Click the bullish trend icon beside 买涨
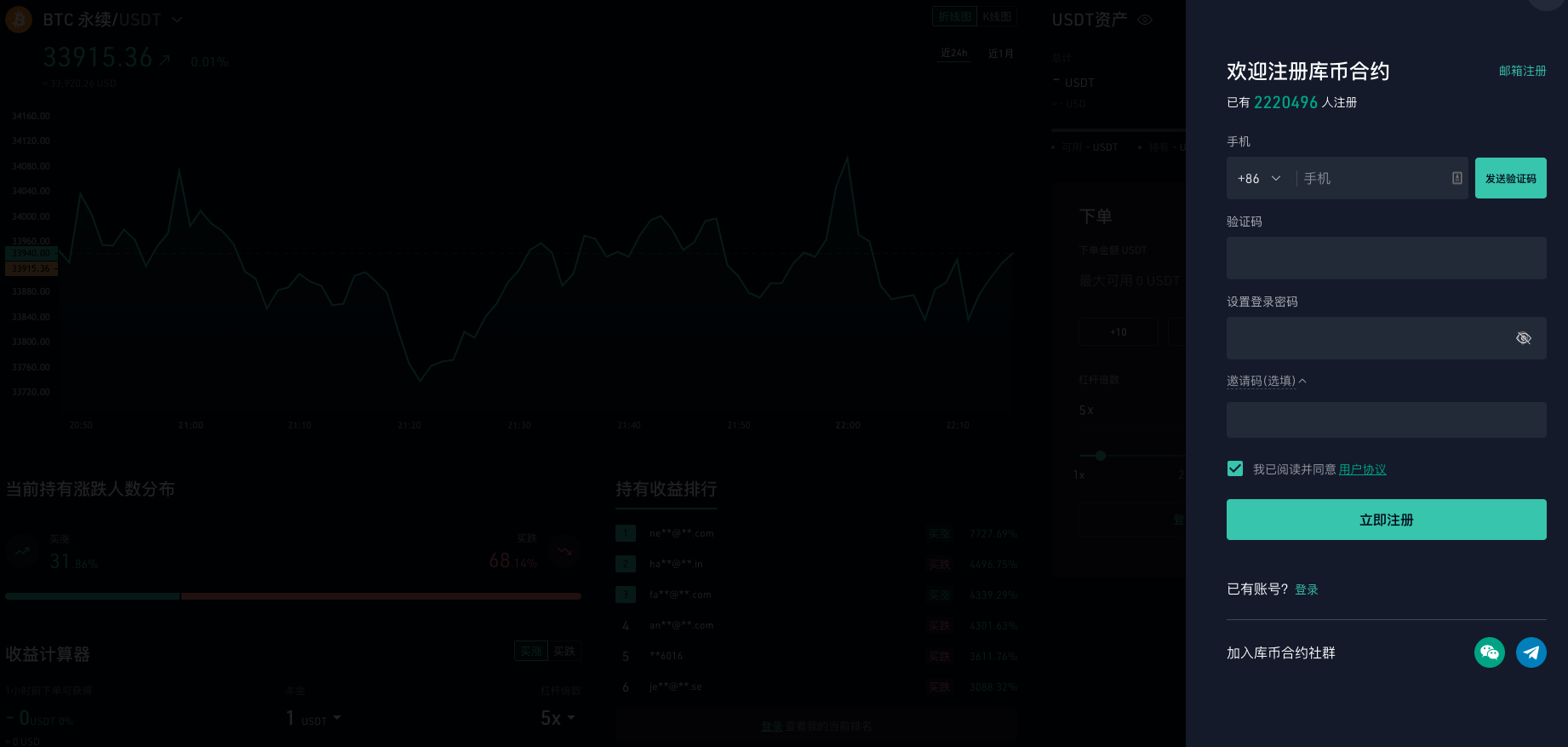This screenshot has width=1568, height=747. 22,551
